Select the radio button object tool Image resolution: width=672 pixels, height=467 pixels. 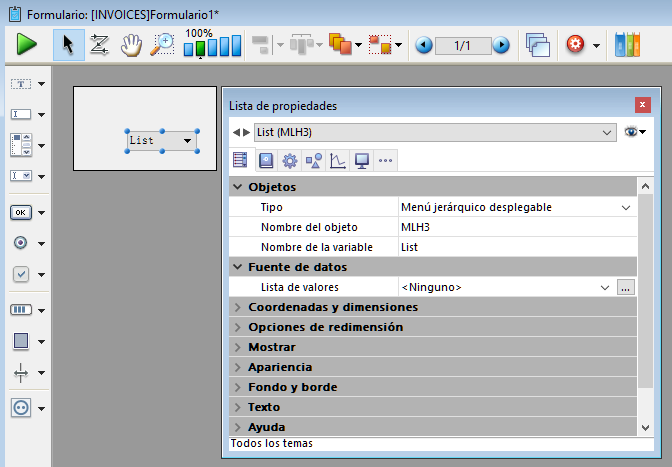pos(21,243)
